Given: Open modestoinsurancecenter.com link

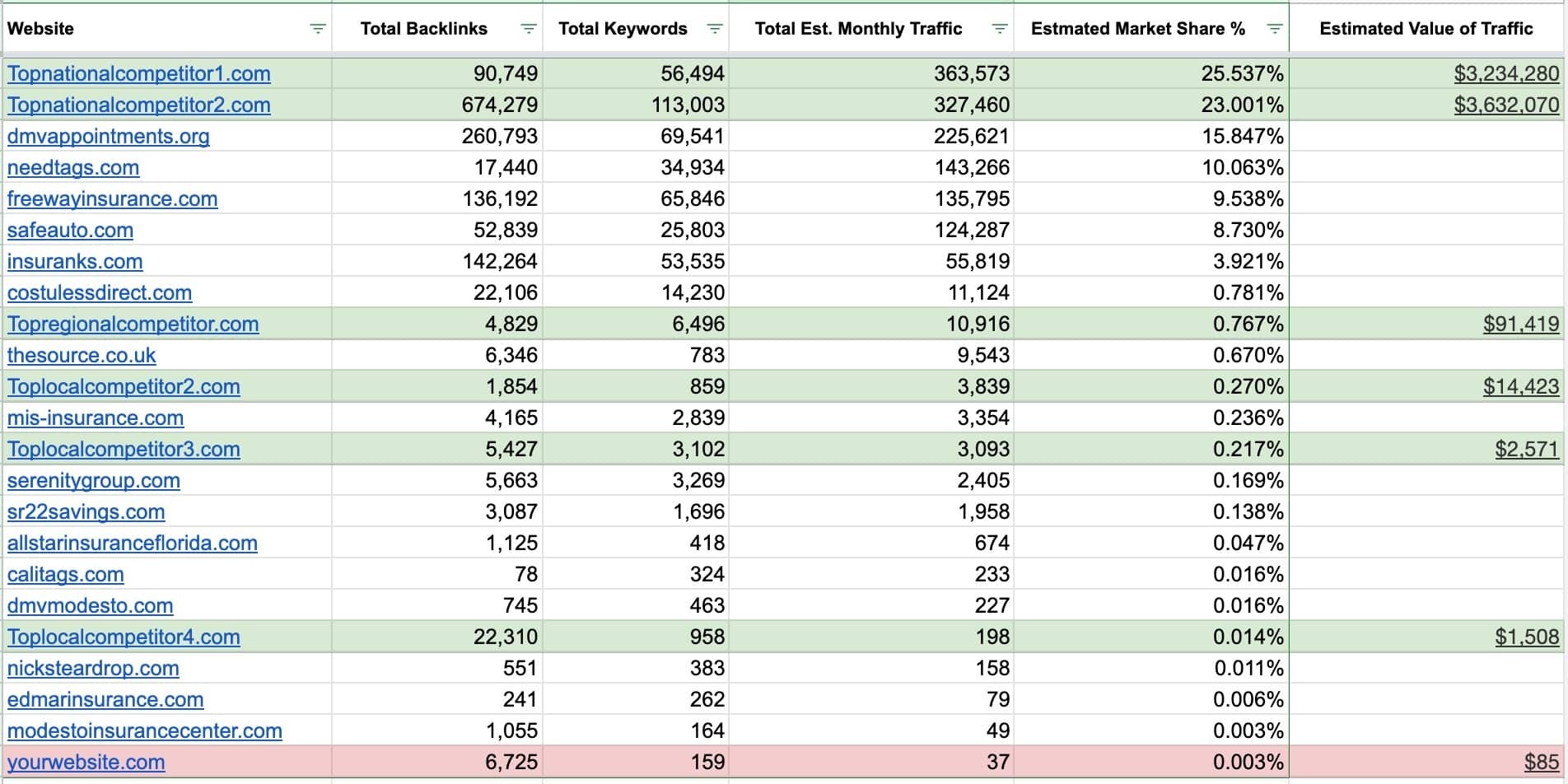Looking at the screenshot, I should coord(145,731).
